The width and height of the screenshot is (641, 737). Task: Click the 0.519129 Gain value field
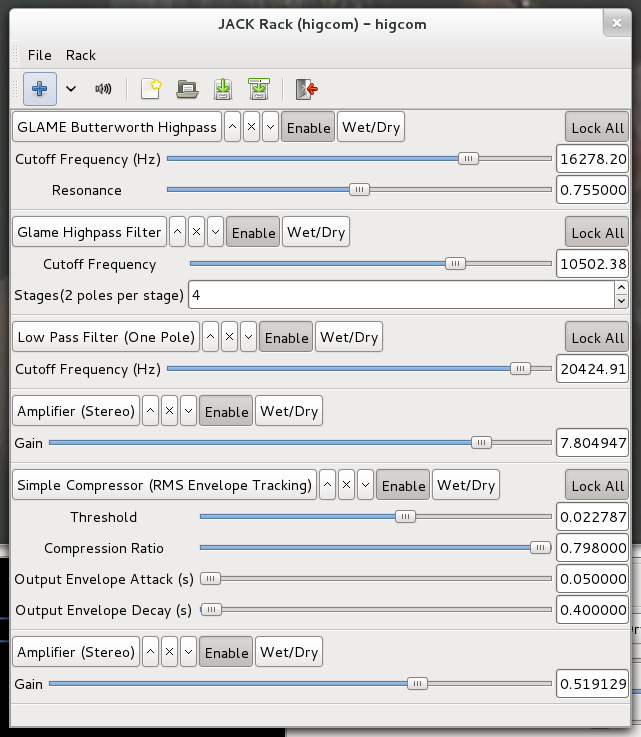pyautogui.click(x=593, y=684)
